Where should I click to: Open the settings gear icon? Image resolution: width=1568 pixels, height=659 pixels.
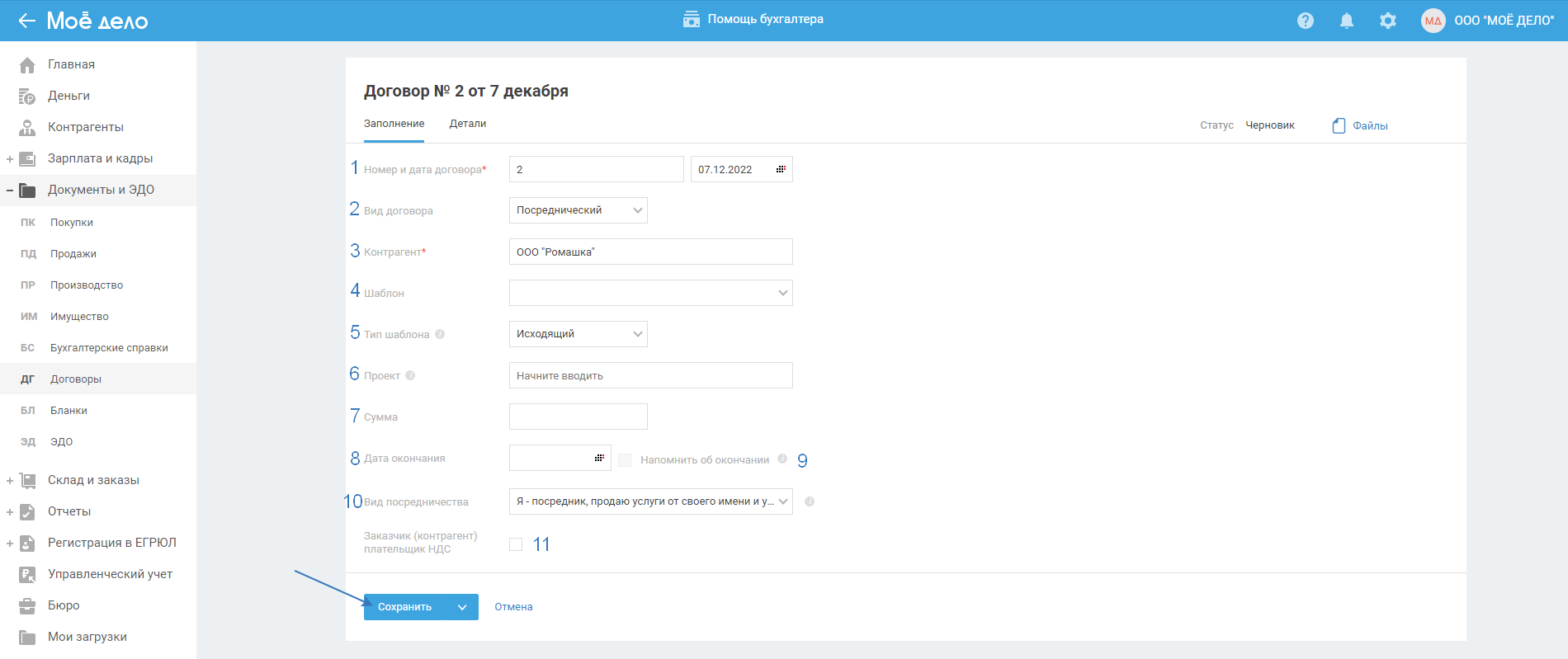point(1387,21)
